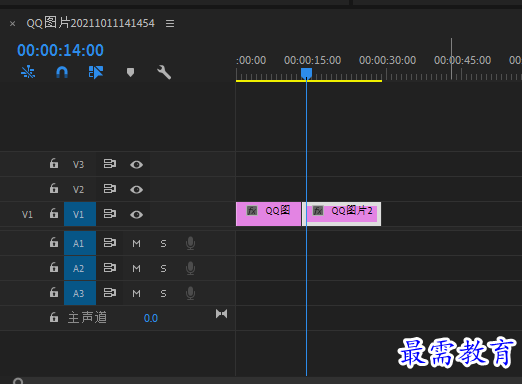This screenshot has height=384, width=522.
Task: Enable voice-over record on track A3
Action: [190, 293]
